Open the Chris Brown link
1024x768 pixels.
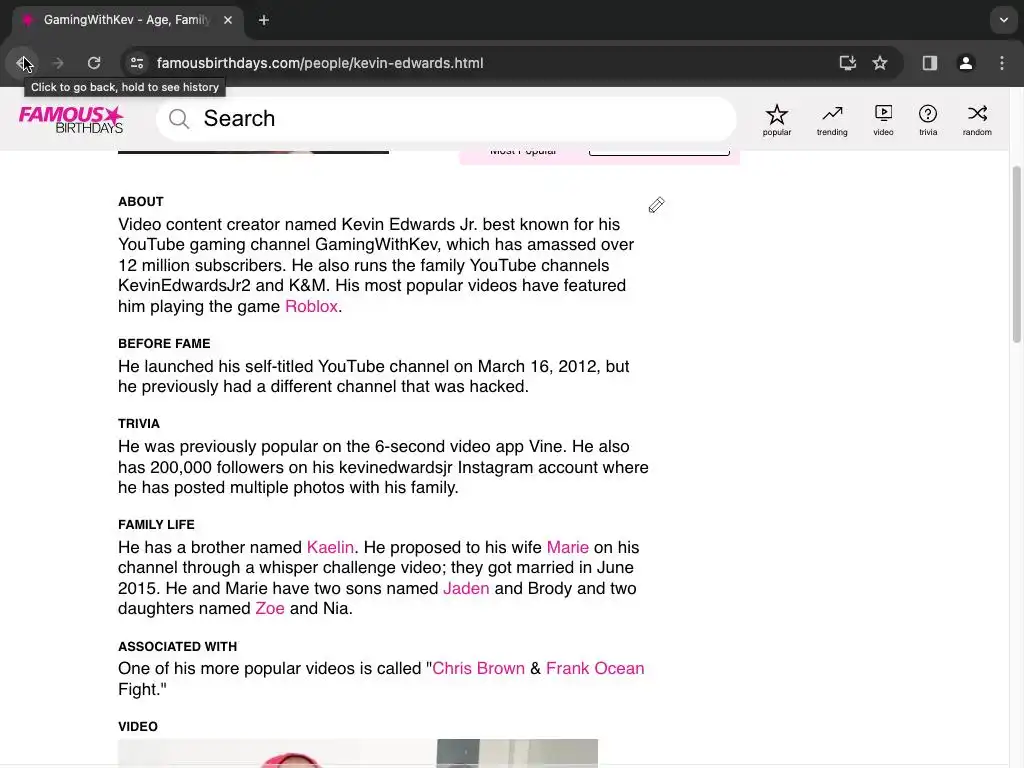[x=479, y=669]
